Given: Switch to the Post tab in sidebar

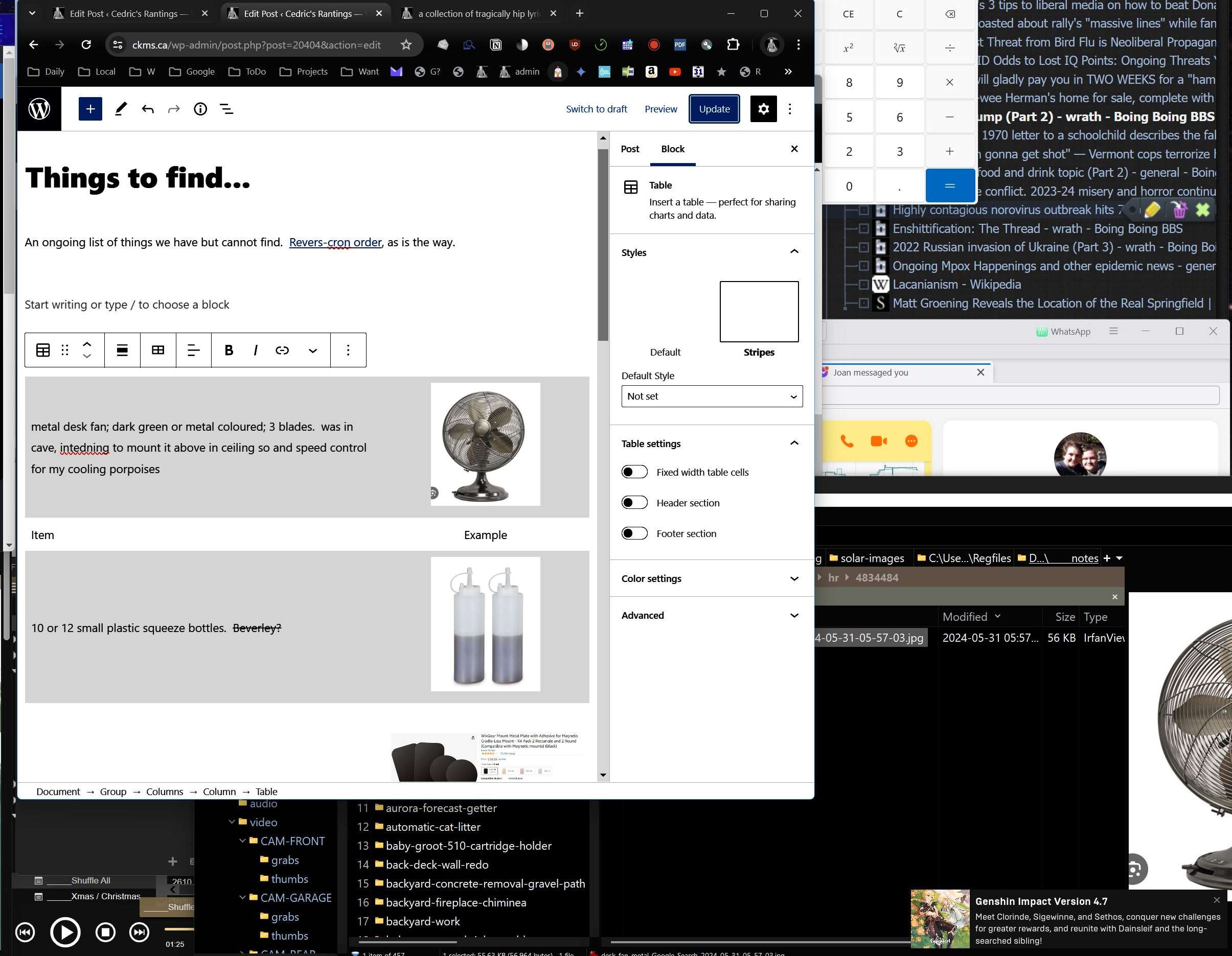Looking at the screenshot, I should (x=629, y=149).
